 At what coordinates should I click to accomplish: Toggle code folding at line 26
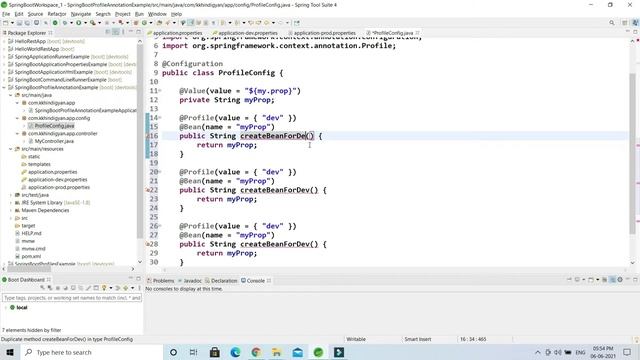160,226
